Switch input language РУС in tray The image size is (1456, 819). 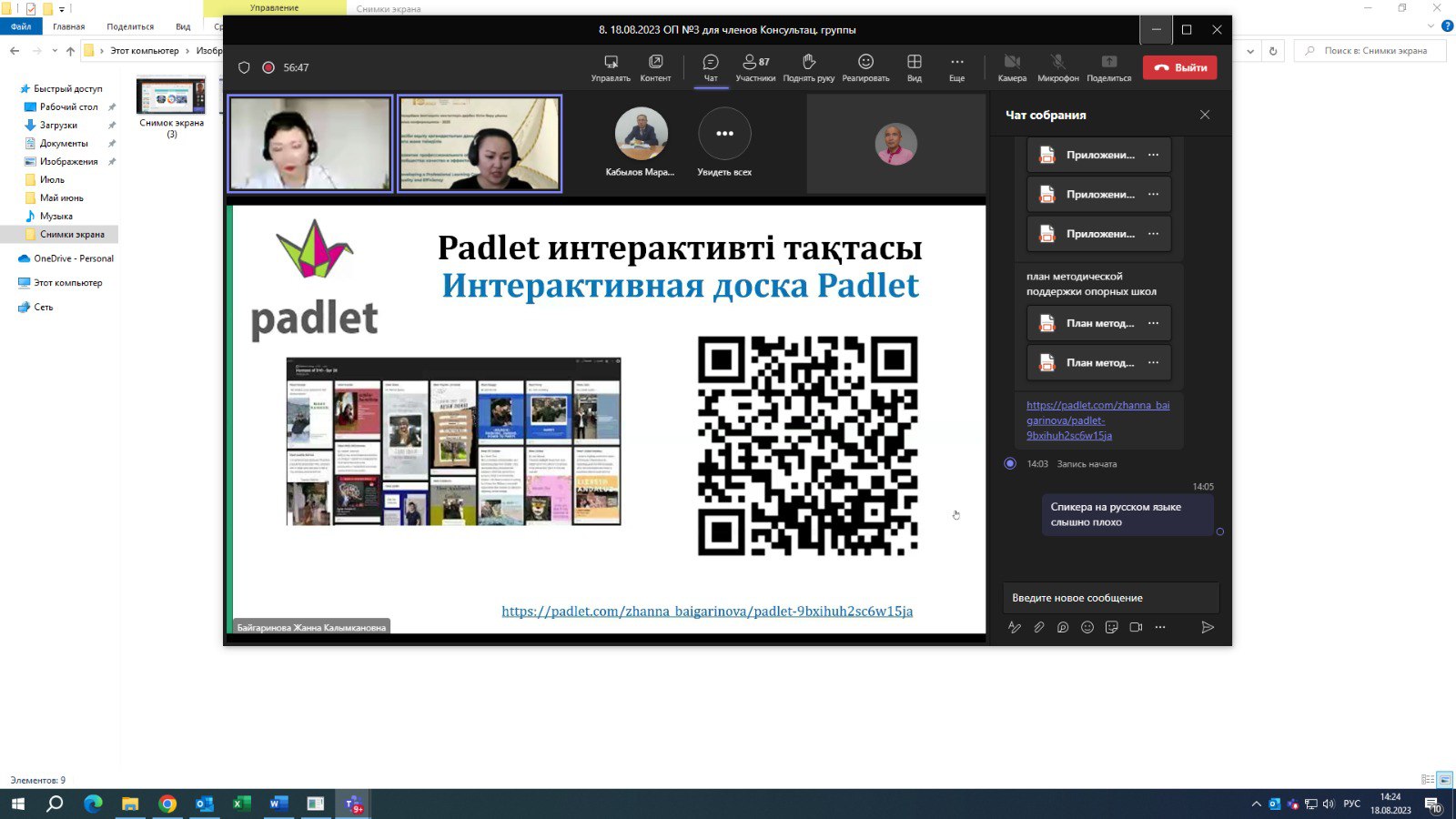coord(1352,804)
